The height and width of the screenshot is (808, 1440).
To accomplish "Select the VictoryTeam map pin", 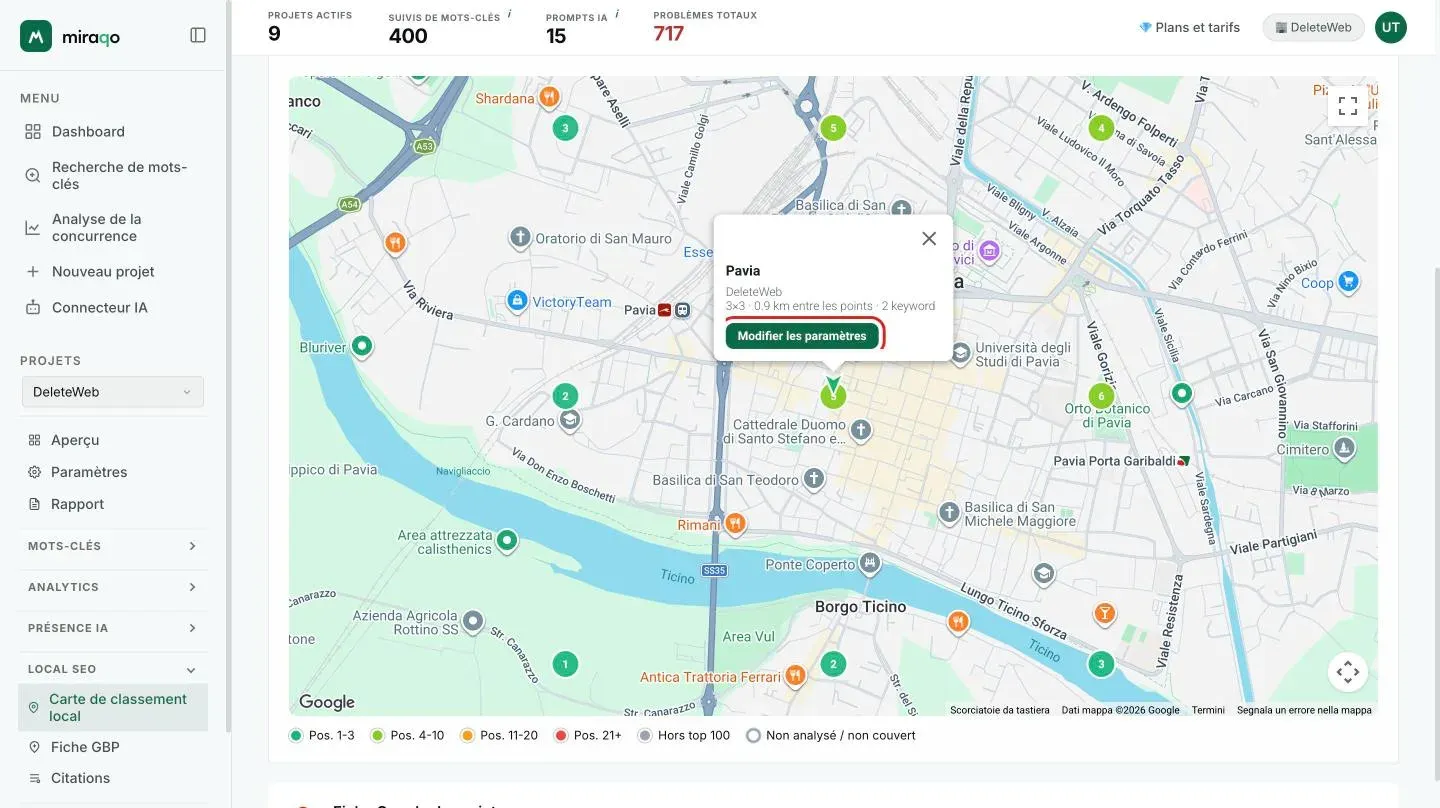I will pos(517,300).
